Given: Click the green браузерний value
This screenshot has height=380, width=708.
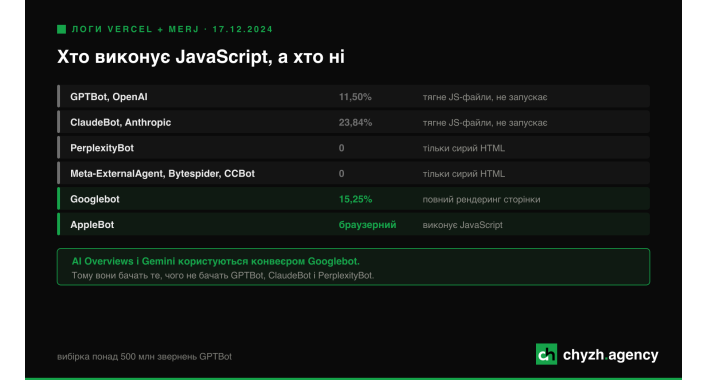Looking at the screenshot, I should [368, 225].
